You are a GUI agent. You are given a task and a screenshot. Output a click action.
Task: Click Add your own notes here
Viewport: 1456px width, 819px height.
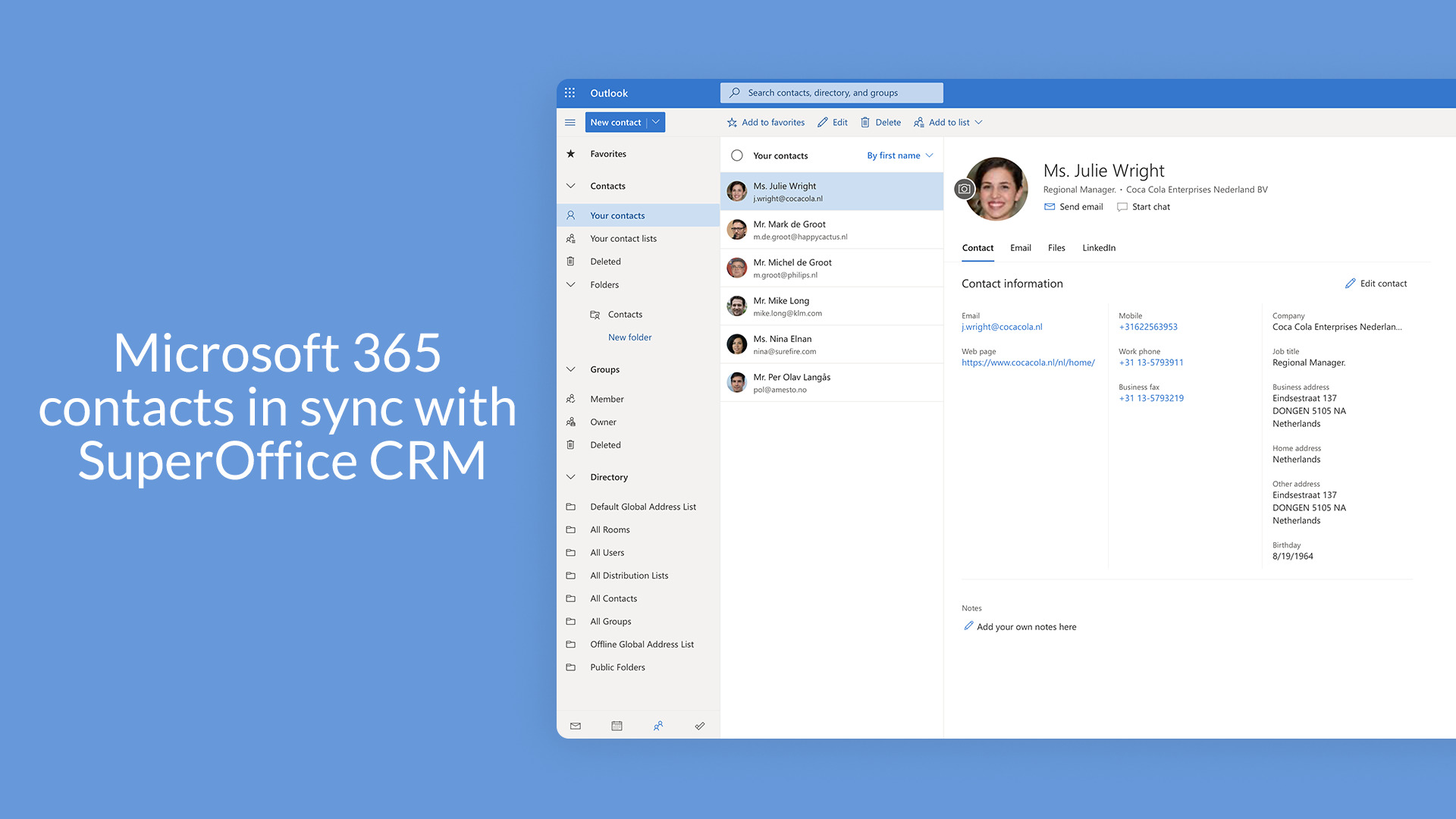pos(1026,627)
